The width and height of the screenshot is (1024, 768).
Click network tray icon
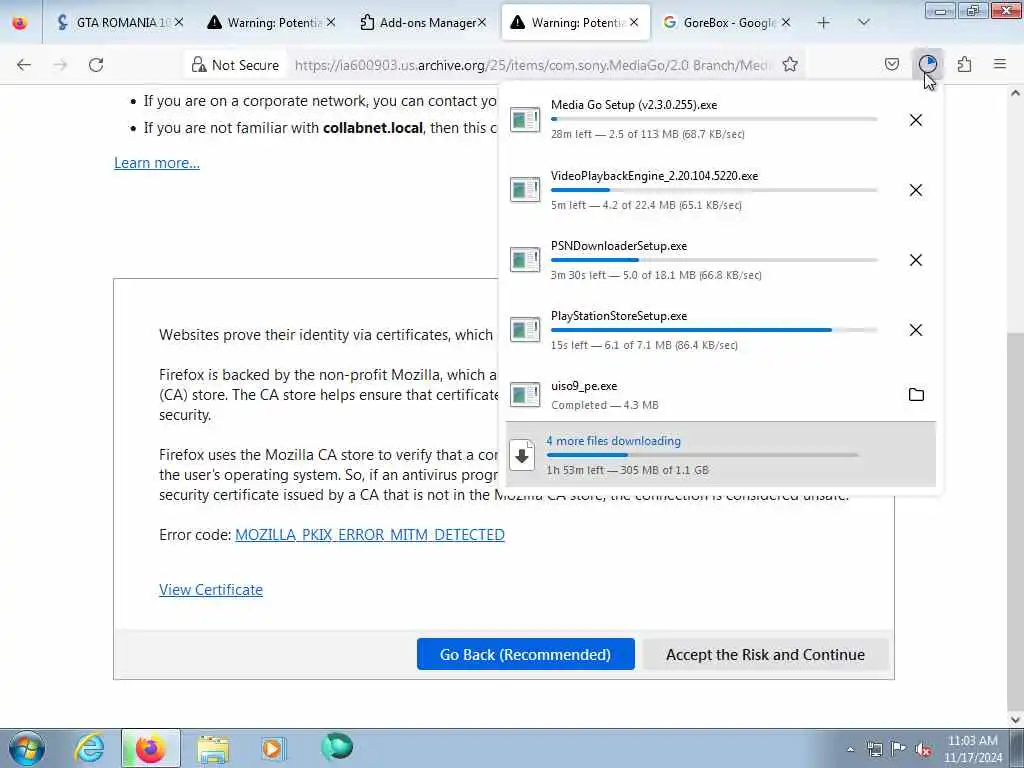tap(874, 749)
